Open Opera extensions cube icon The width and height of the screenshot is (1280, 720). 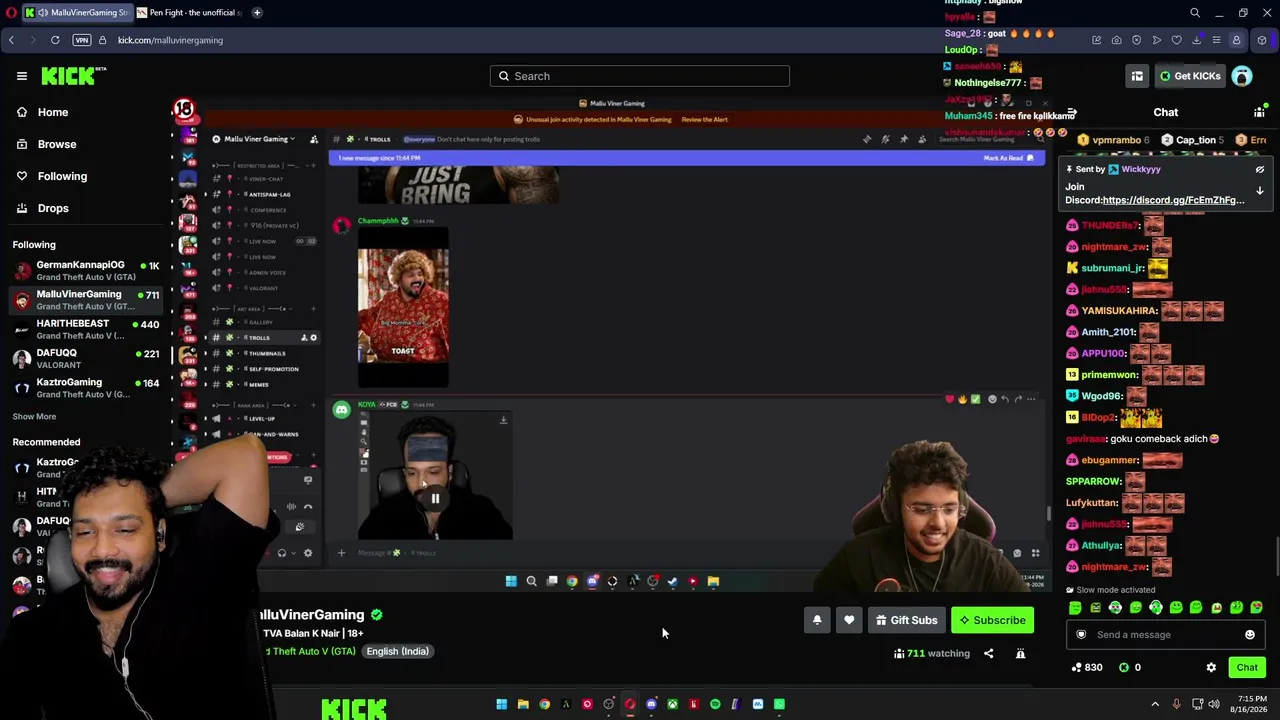(x=1262, y=40)
